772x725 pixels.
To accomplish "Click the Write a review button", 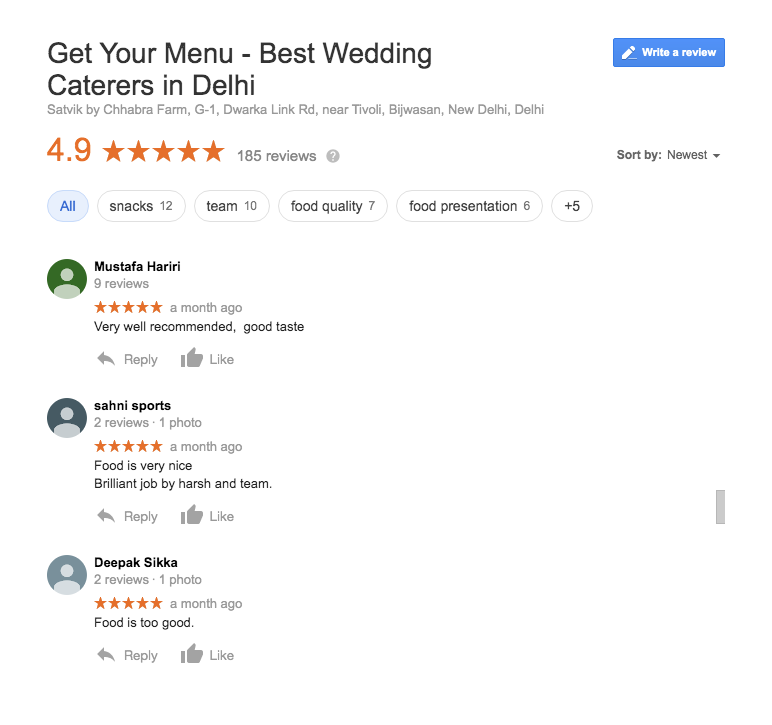I will 668,52.
